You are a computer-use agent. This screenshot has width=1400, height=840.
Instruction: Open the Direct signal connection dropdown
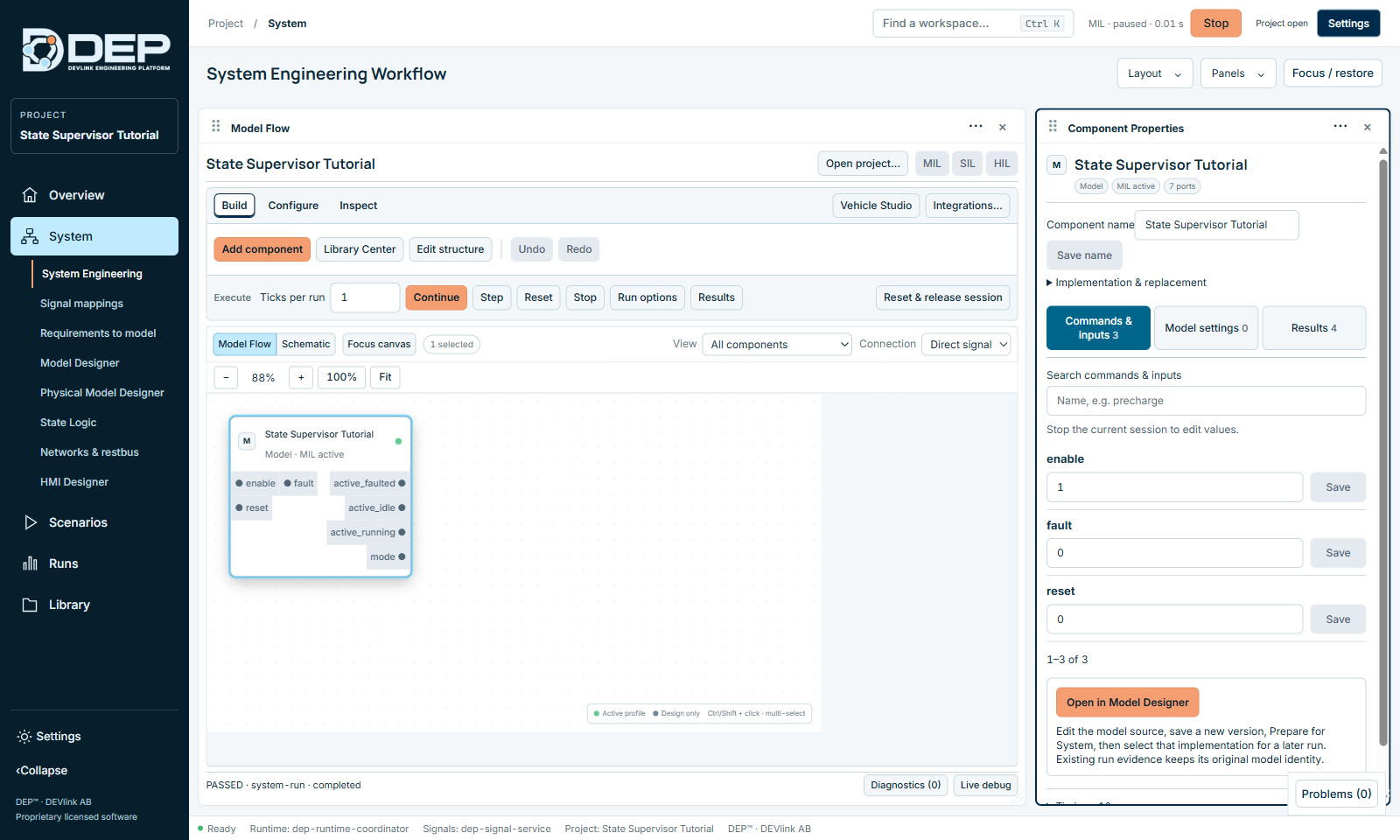(x=966, y=345)
